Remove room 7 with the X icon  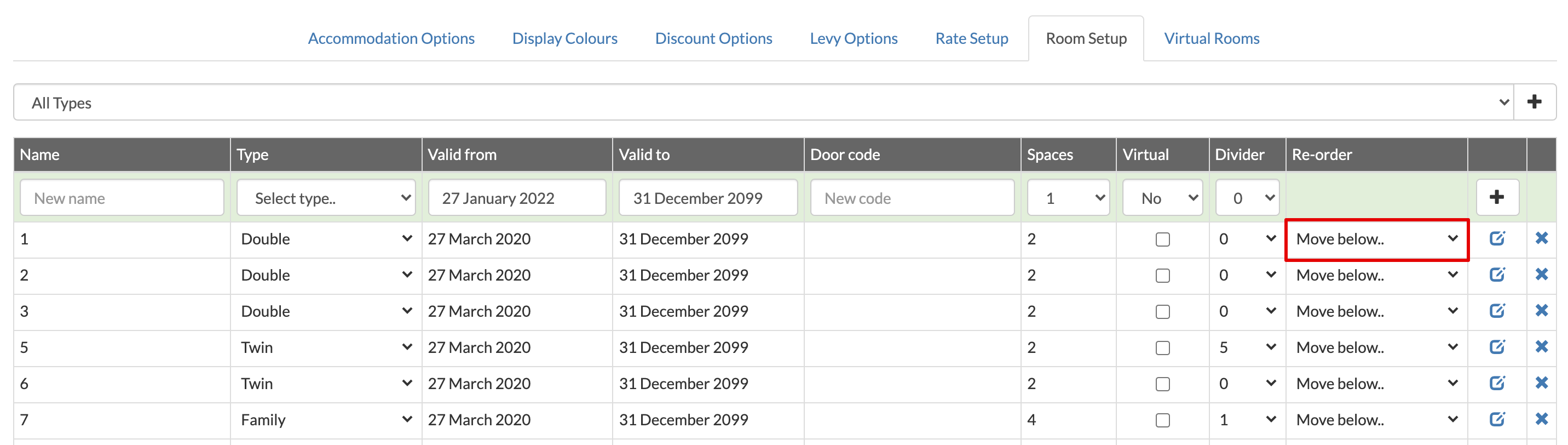(1541, 419)
